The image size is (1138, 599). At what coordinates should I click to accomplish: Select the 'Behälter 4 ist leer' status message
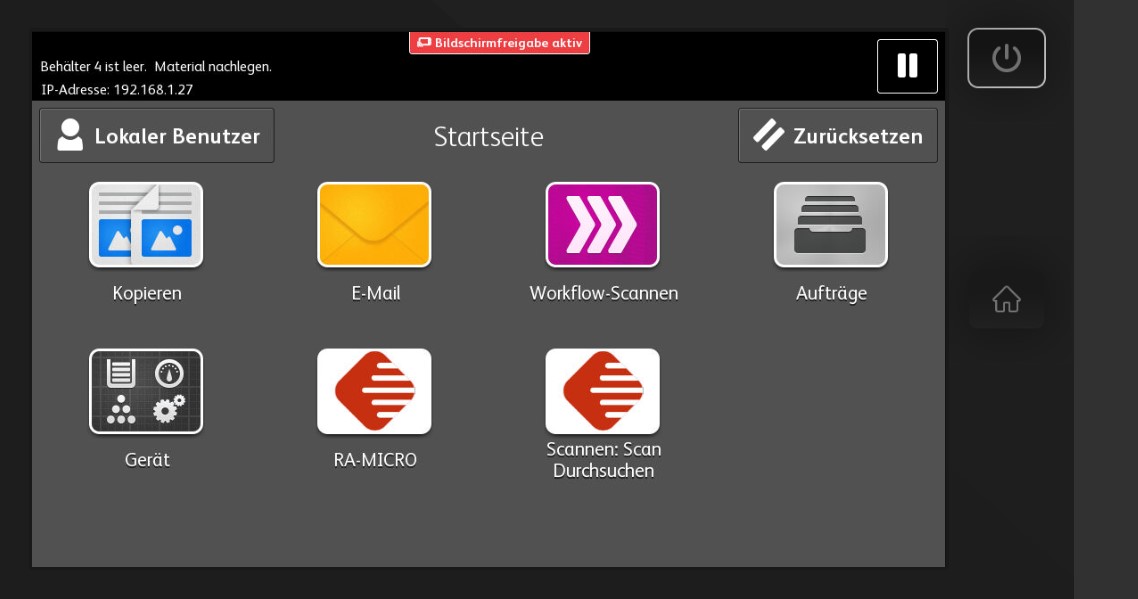click(x=156, y=67)
